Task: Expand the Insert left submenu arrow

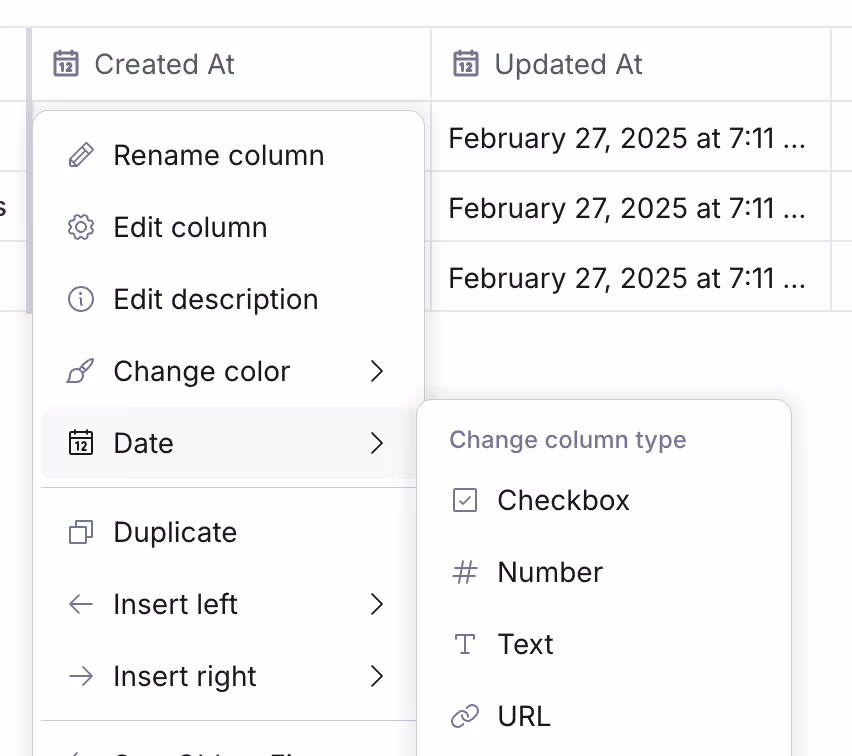Action: [377, 604]
